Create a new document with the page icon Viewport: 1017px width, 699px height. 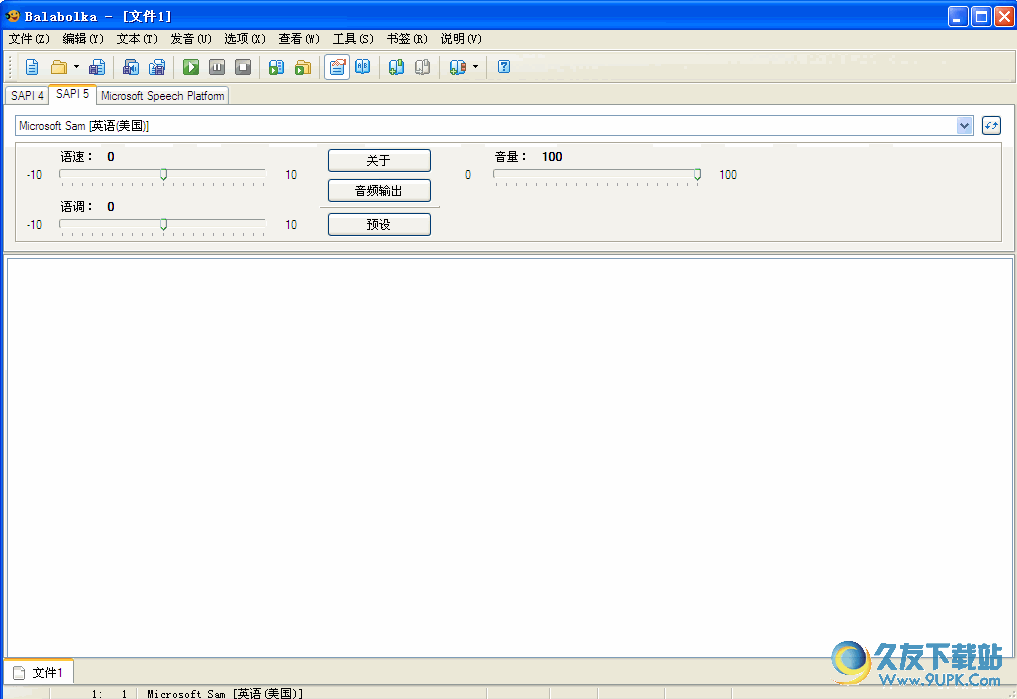coord(32,67)
